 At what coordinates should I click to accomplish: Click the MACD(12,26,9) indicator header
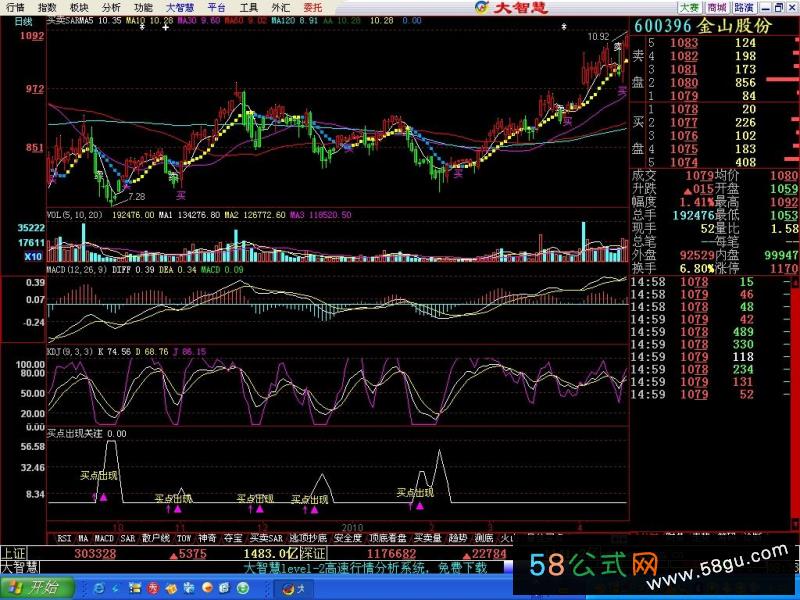(x=77, y=269)
